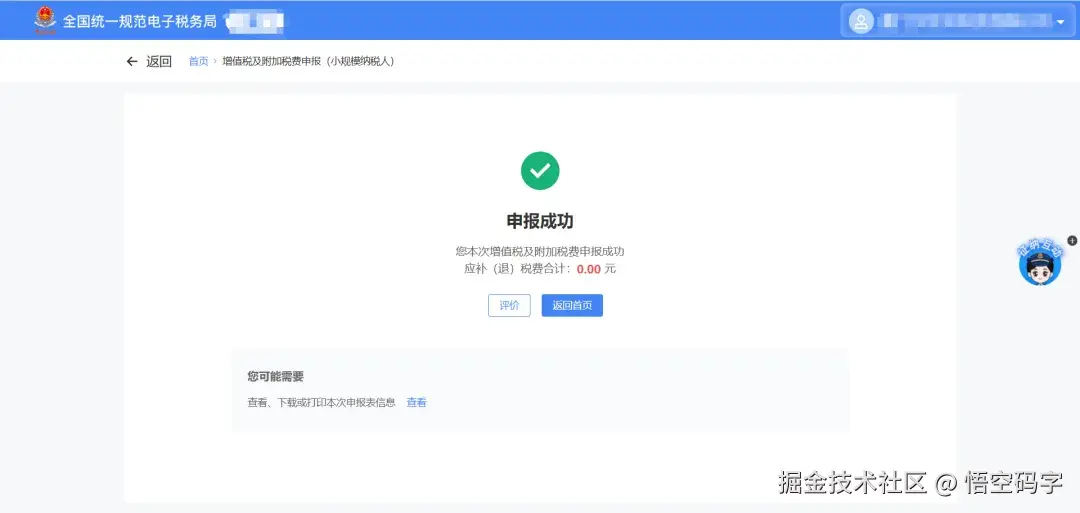
Task: Click the 全国统一规范电子税务局 title
Action: tap(140, 21)
